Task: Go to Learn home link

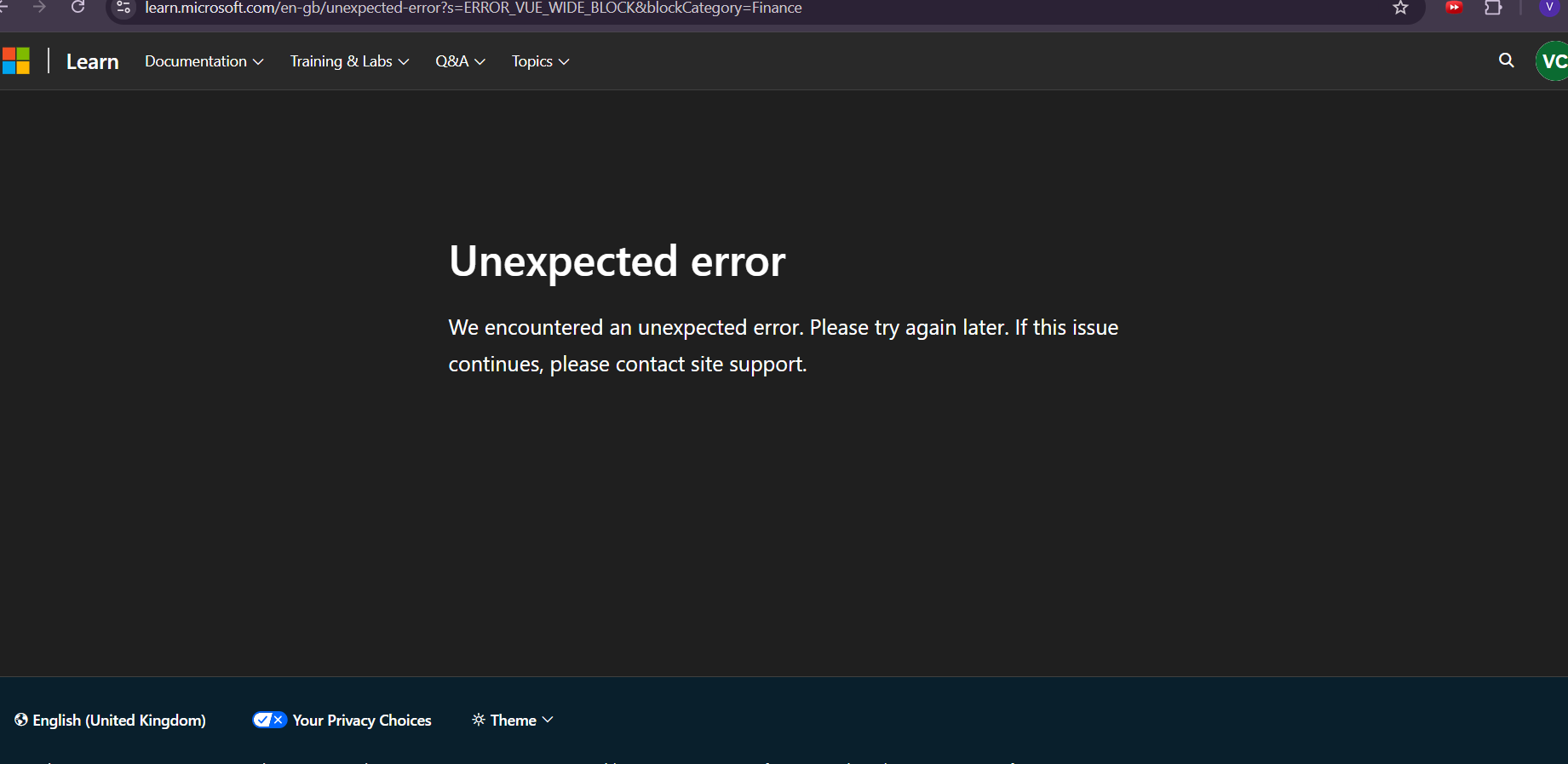Action: (93, 62)
